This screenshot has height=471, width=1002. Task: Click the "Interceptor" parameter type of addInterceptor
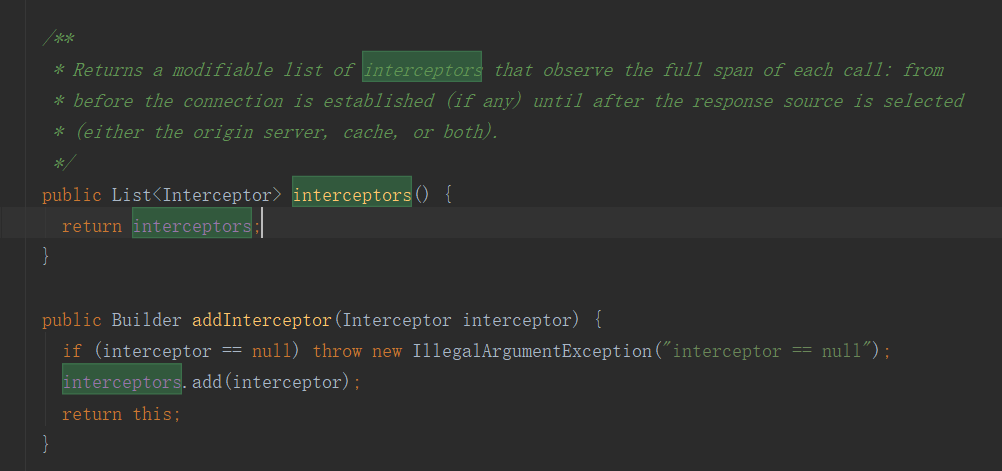pyautogui.click(x=397, y=320)
